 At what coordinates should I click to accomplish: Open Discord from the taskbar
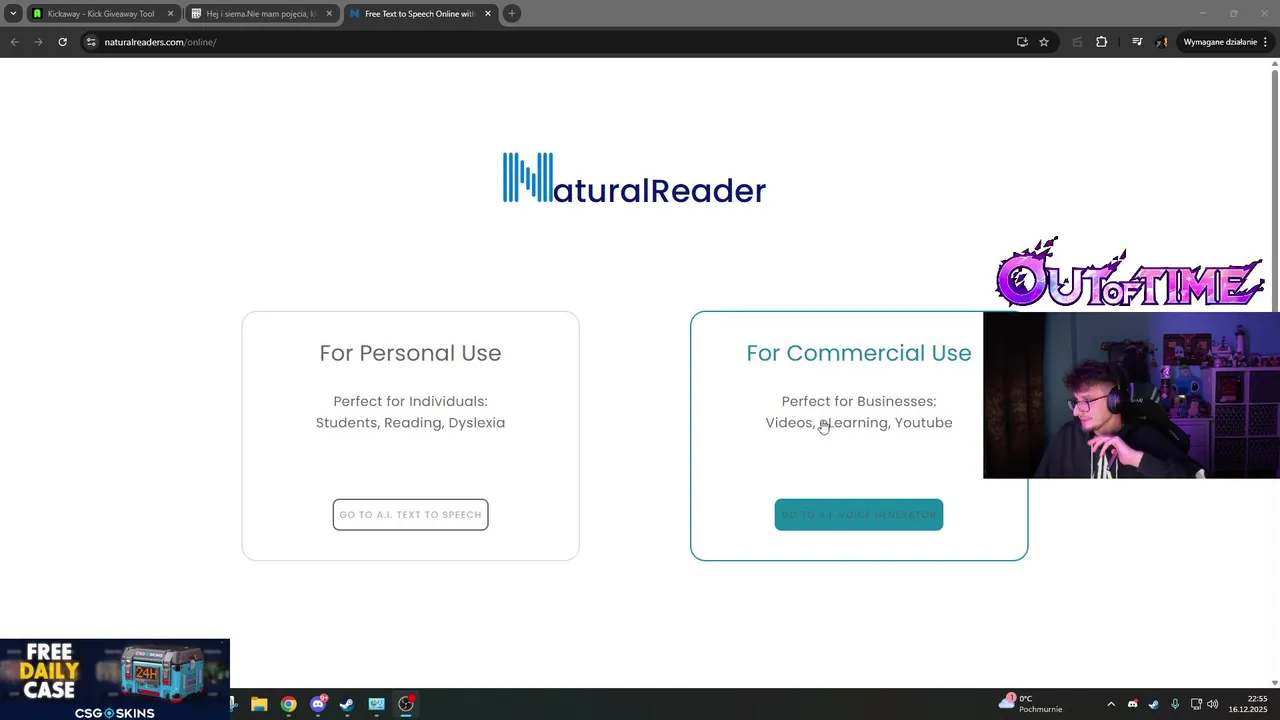pyautogui.click(x=318, y=704)
